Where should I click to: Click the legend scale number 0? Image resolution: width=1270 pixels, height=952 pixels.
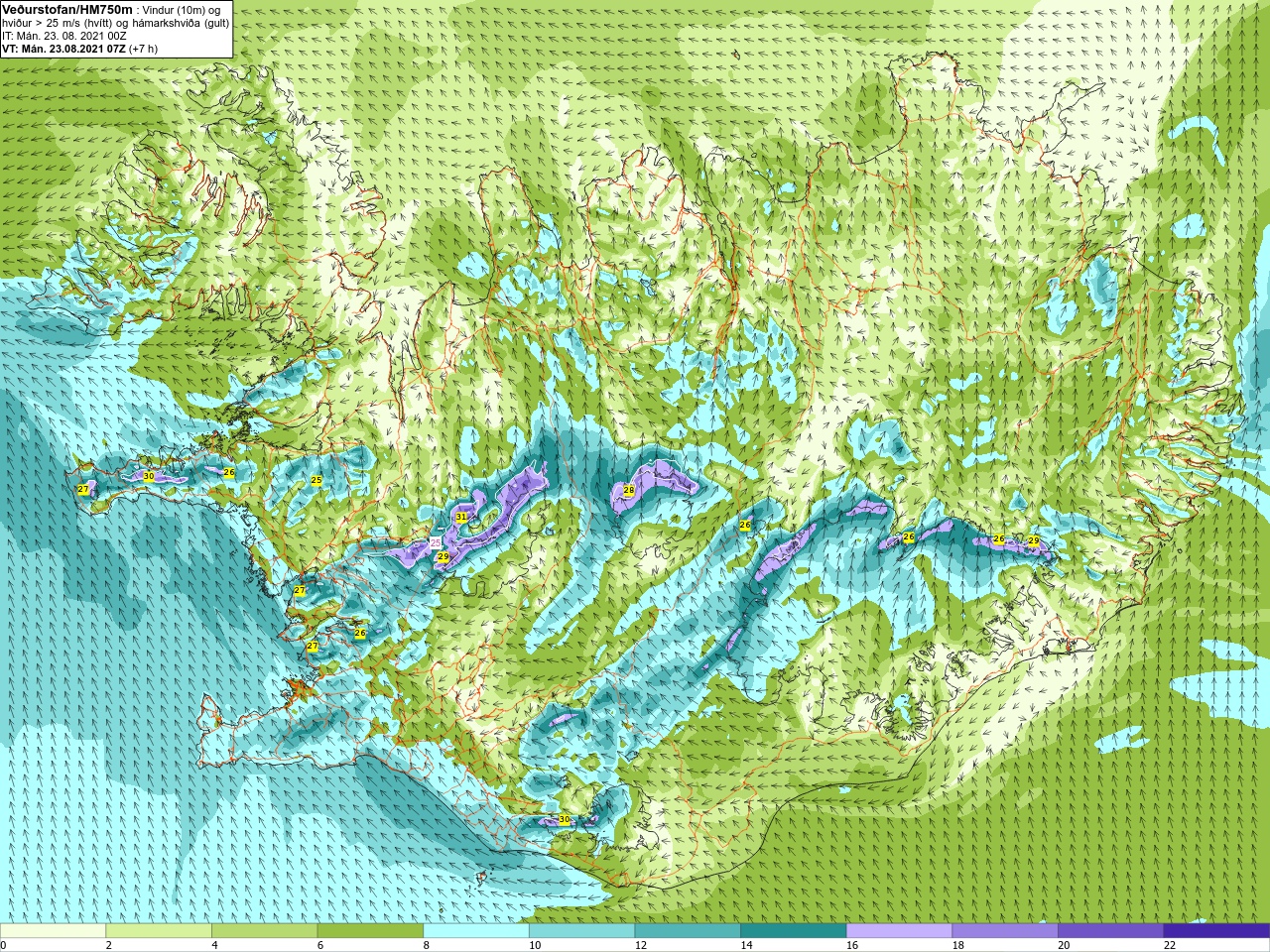click(3, 945)
